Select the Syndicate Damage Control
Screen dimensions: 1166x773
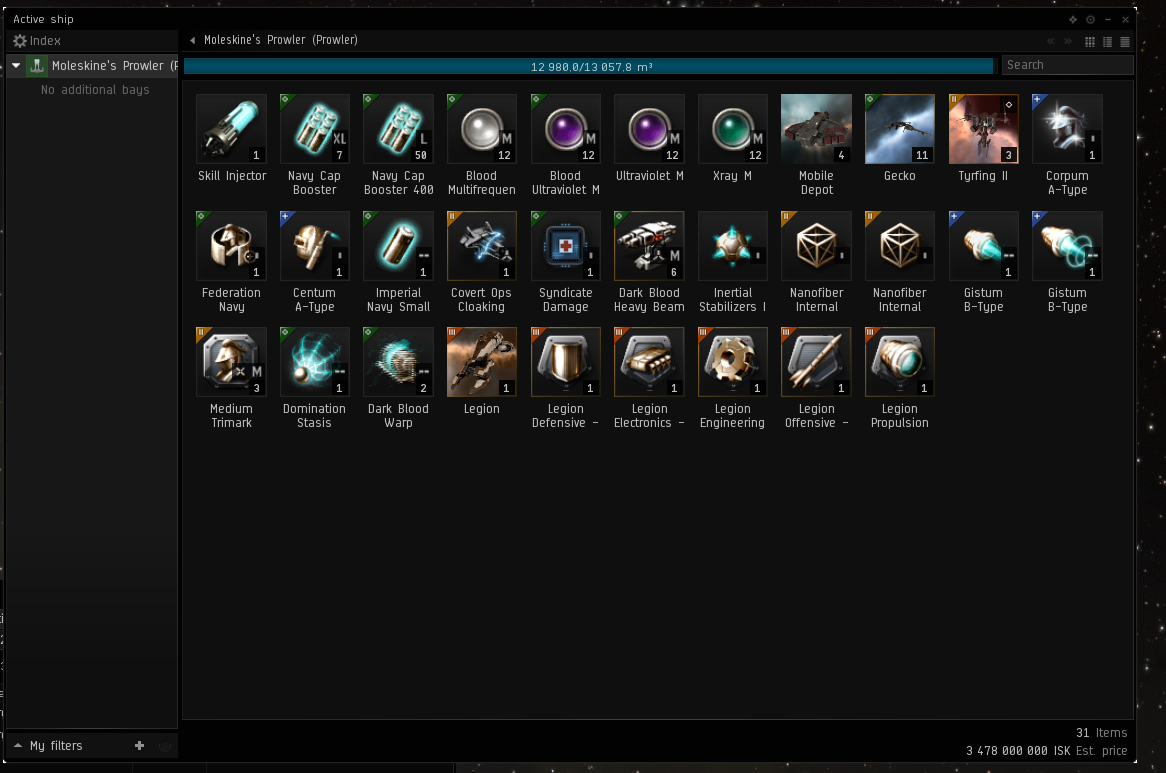(565, 246)
